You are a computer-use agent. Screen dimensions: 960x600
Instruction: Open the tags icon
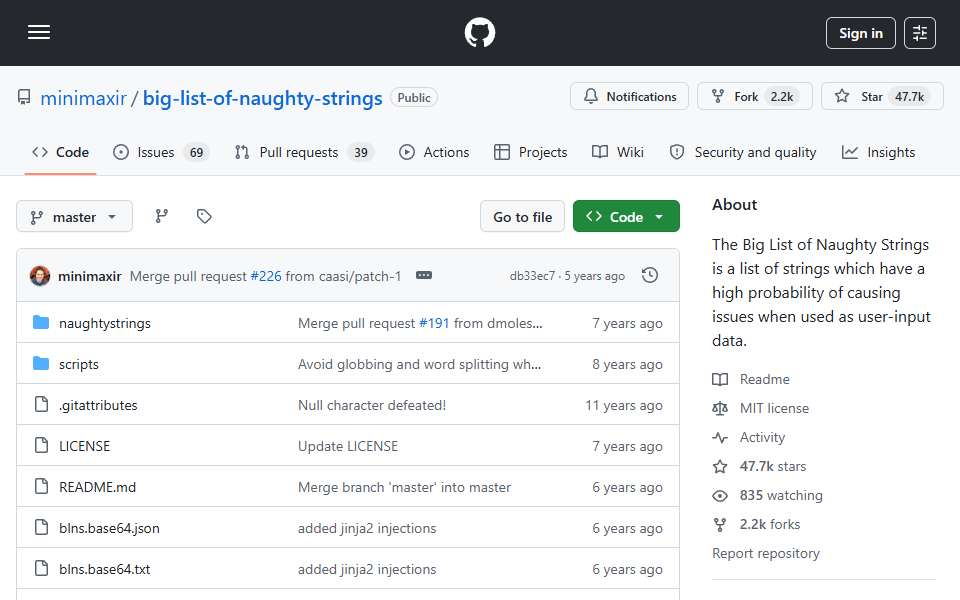(204, 216)
